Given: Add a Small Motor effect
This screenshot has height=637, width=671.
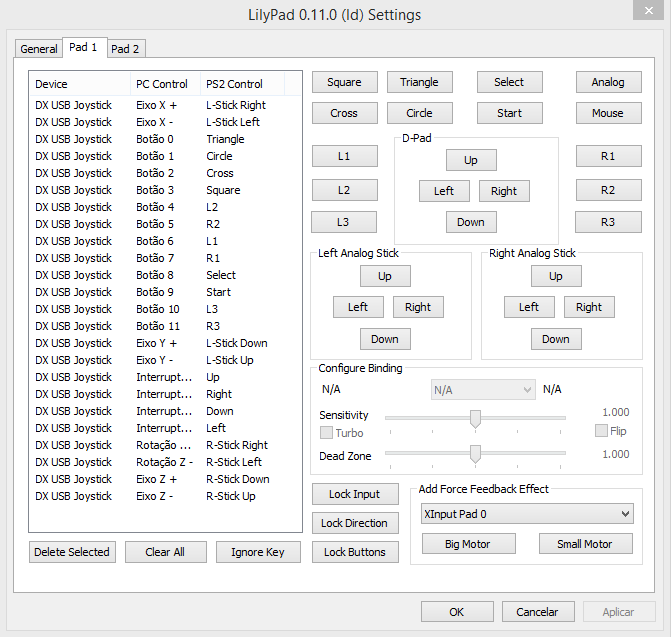Looking at the screenshot, I should pyautogui.click(x=585, y=544).
